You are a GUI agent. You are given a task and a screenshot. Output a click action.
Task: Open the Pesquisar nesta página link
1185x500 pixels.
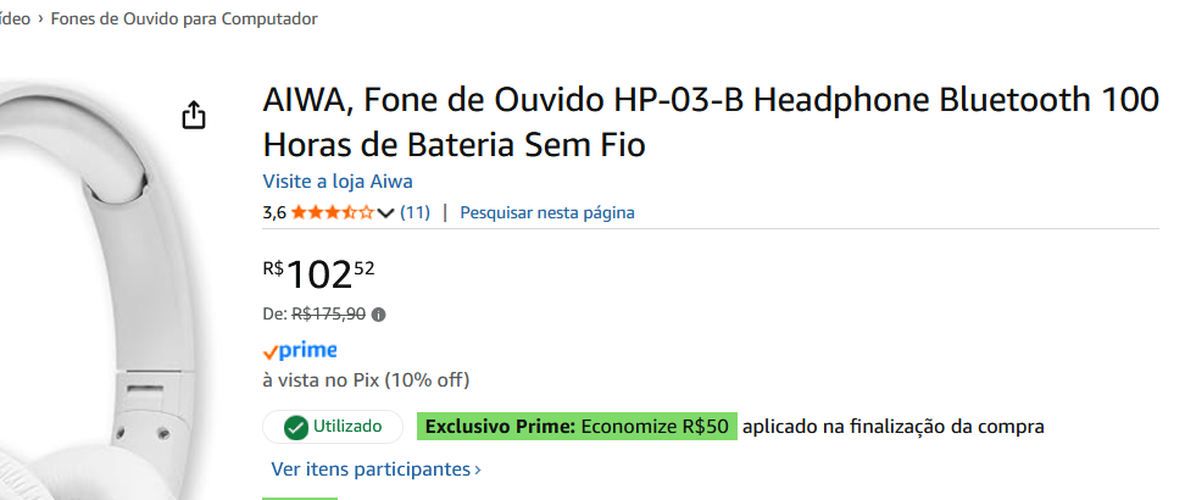click(547, 213)
